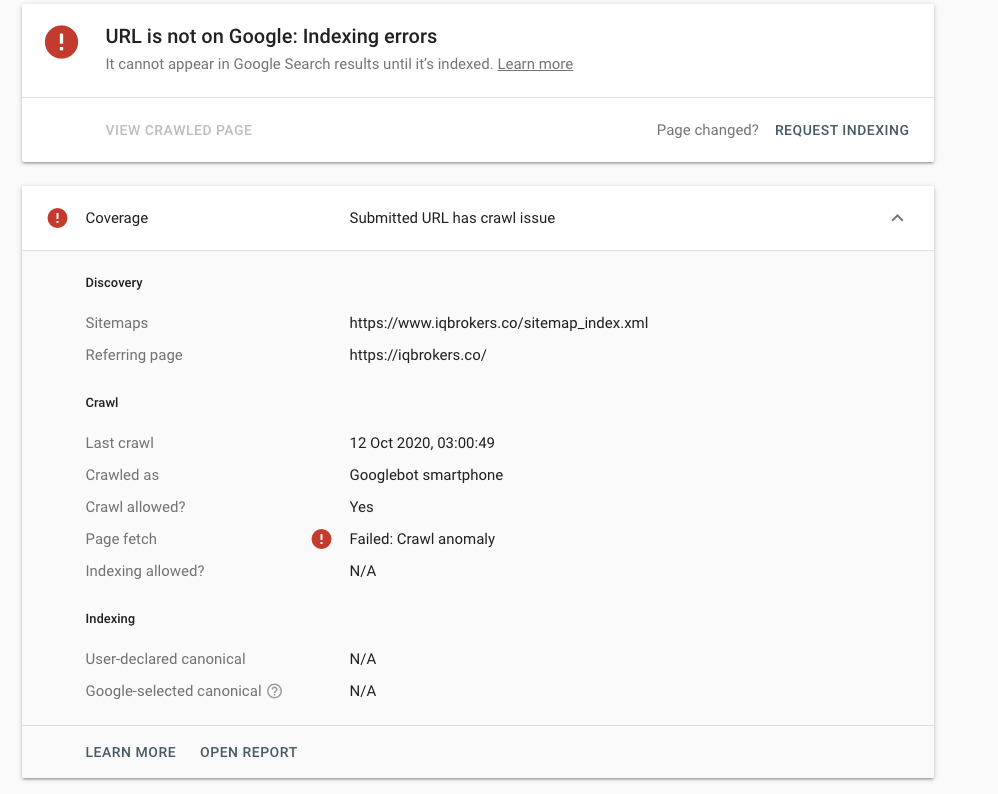Click the 'Page changed?' text

click(x=708, y=130)
